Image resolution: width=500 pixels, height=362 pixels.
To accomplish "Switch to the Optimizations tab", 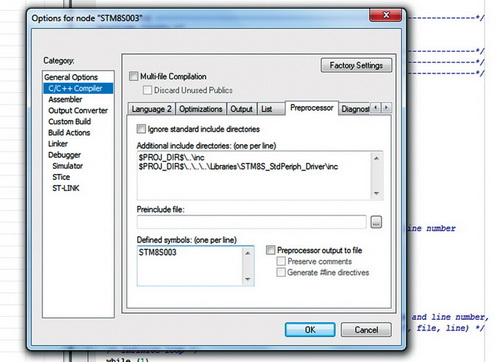I will click(201, 109).
